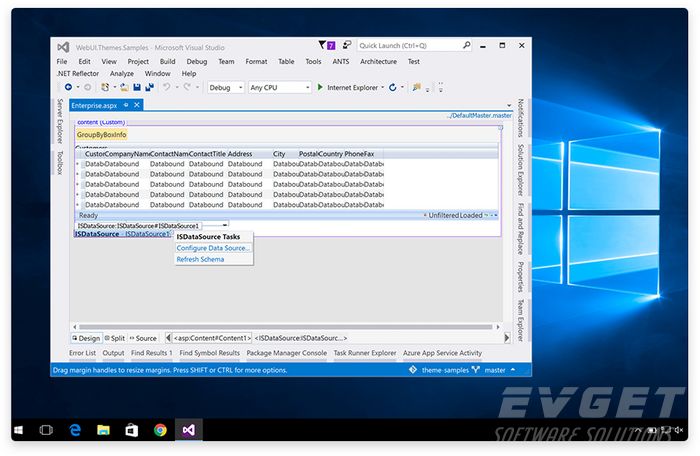Click the Navigate Forward toolbar icon
Image resolution: width=700 pixels, height=456 pixels.
click(x=88, y=87)
